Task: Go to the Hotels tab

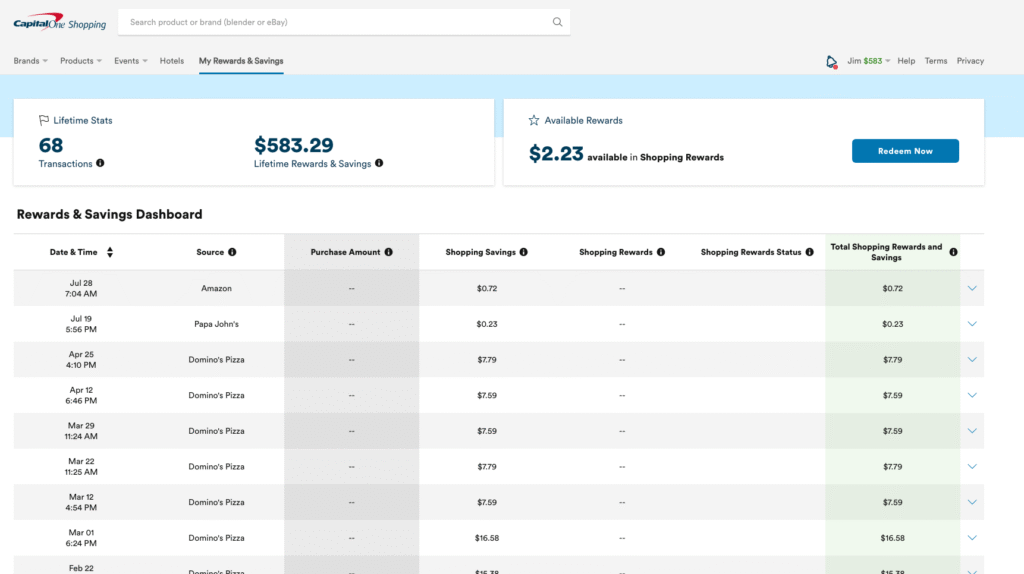Action: coord(172,61)
